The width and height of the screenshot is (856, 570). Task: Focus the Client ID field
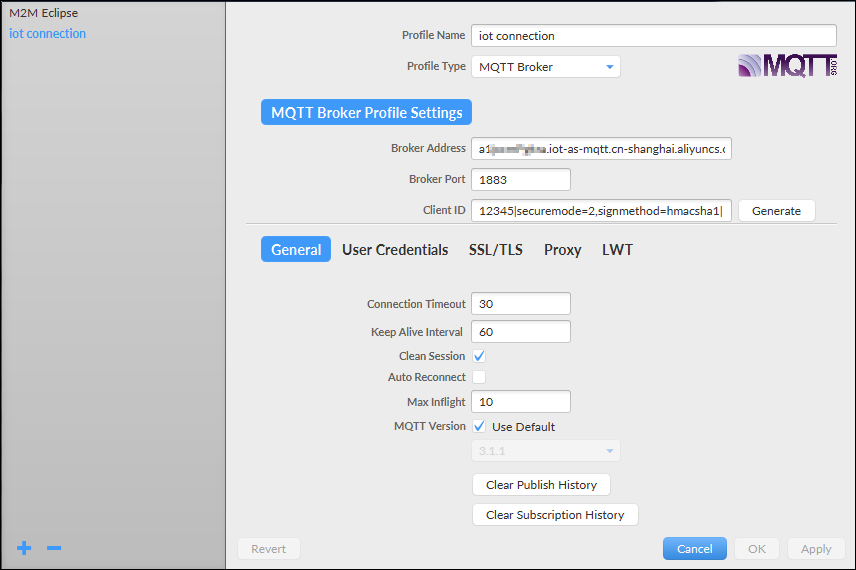pyautogui.click(x=601, y=211)
